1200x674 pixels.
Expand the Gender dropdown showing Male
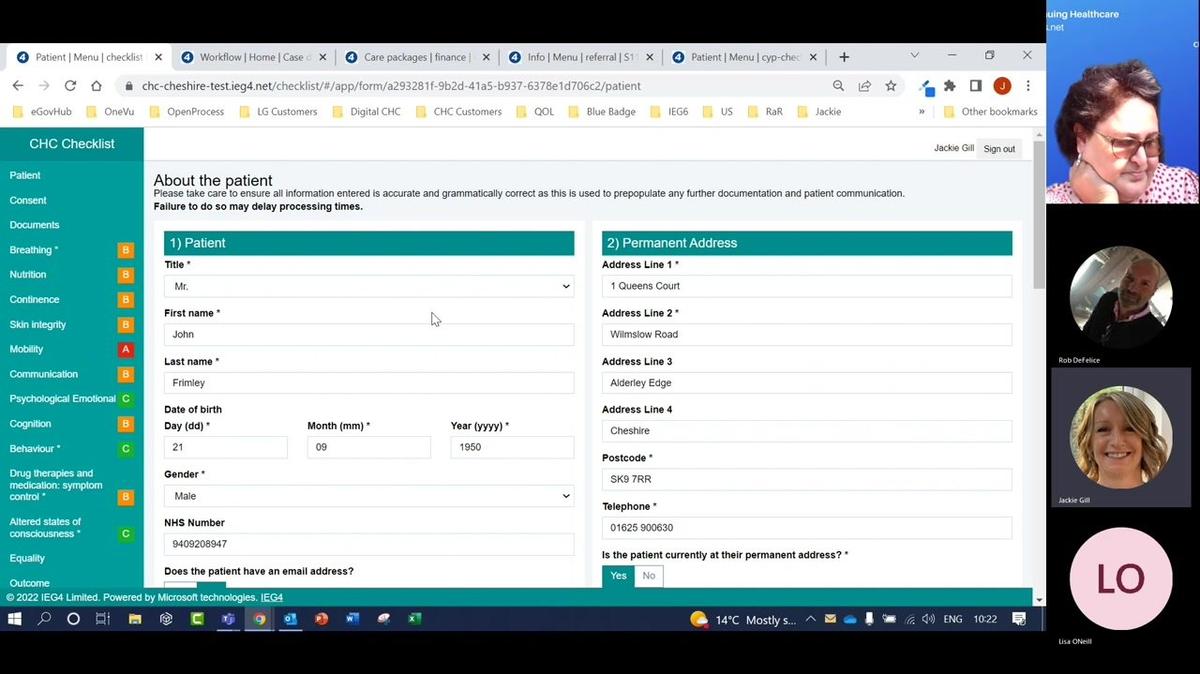[x=369, y=496]
